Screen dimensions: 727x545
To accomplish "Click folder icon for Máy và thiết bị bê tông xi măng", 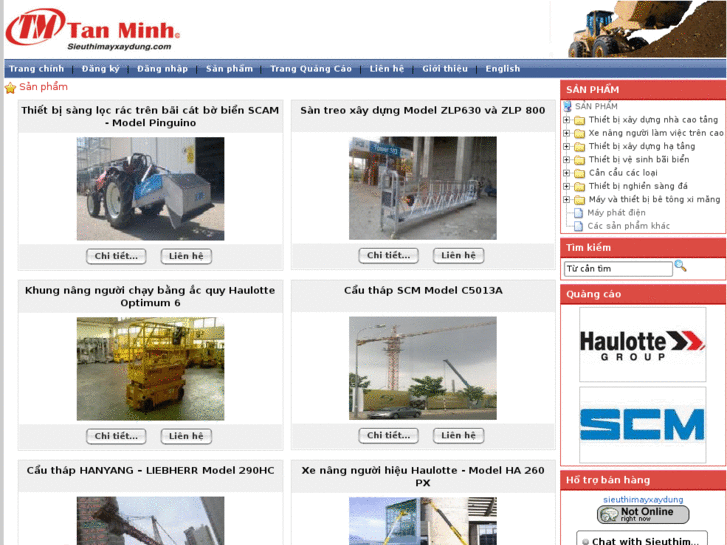I will 580,200.
